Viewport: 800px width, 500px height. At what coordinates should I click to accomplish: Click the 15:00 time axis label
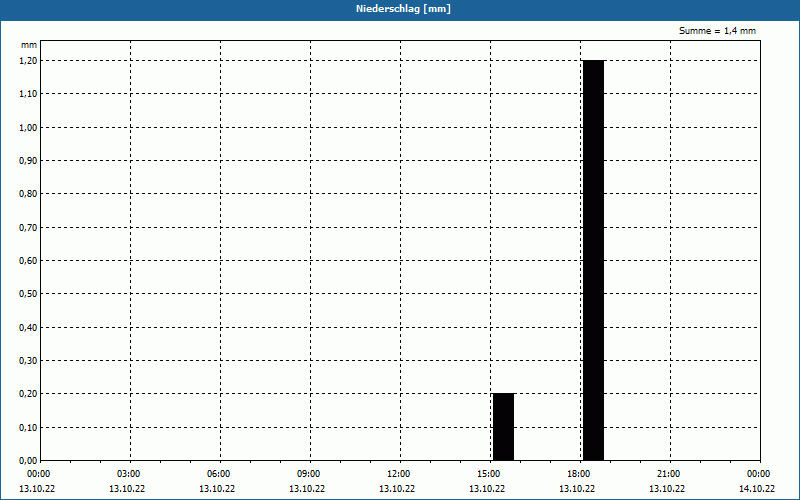coord(489,474)
